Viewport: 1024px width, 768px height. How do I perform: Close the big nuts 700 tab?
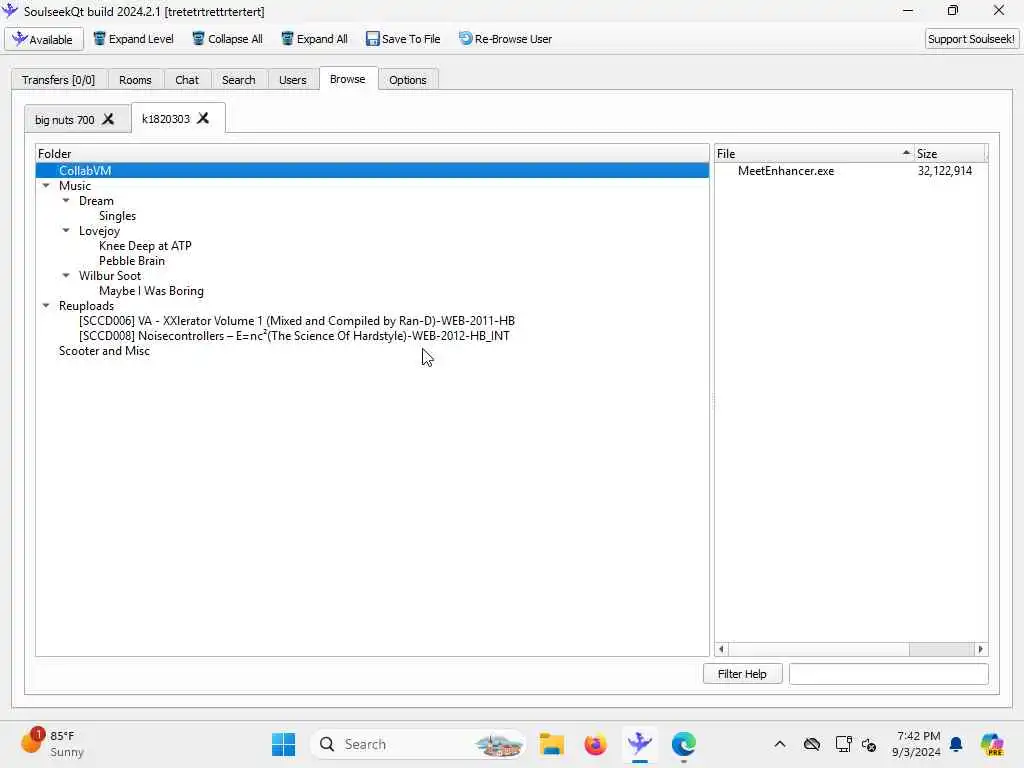tap(108, 119)
